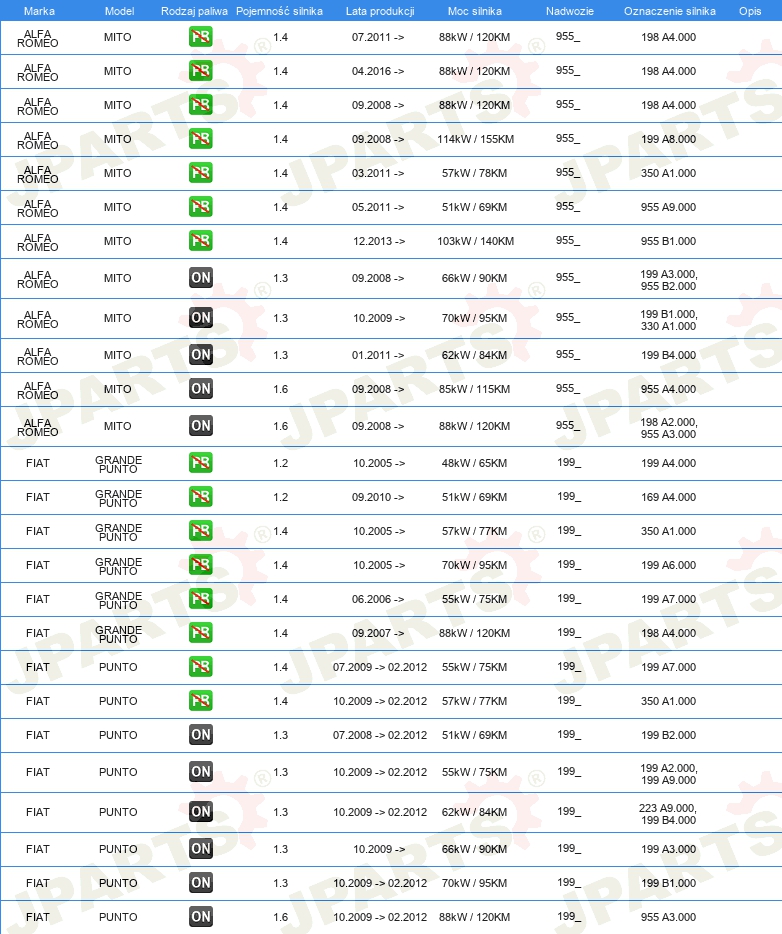Select the 223 A9.000, 199 B4.000 engine codes

(668, 814)
